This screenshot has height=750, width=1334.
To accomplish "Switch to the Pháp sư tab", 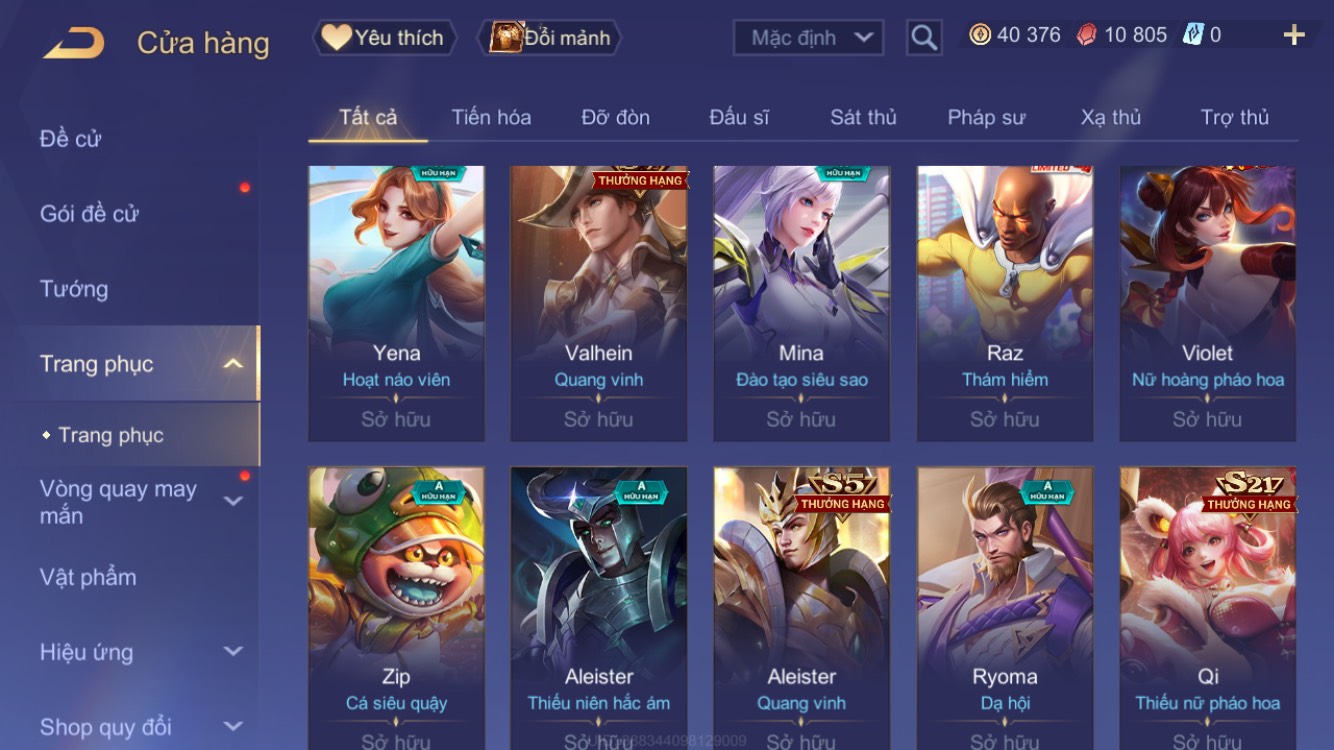I will [986, 117].
